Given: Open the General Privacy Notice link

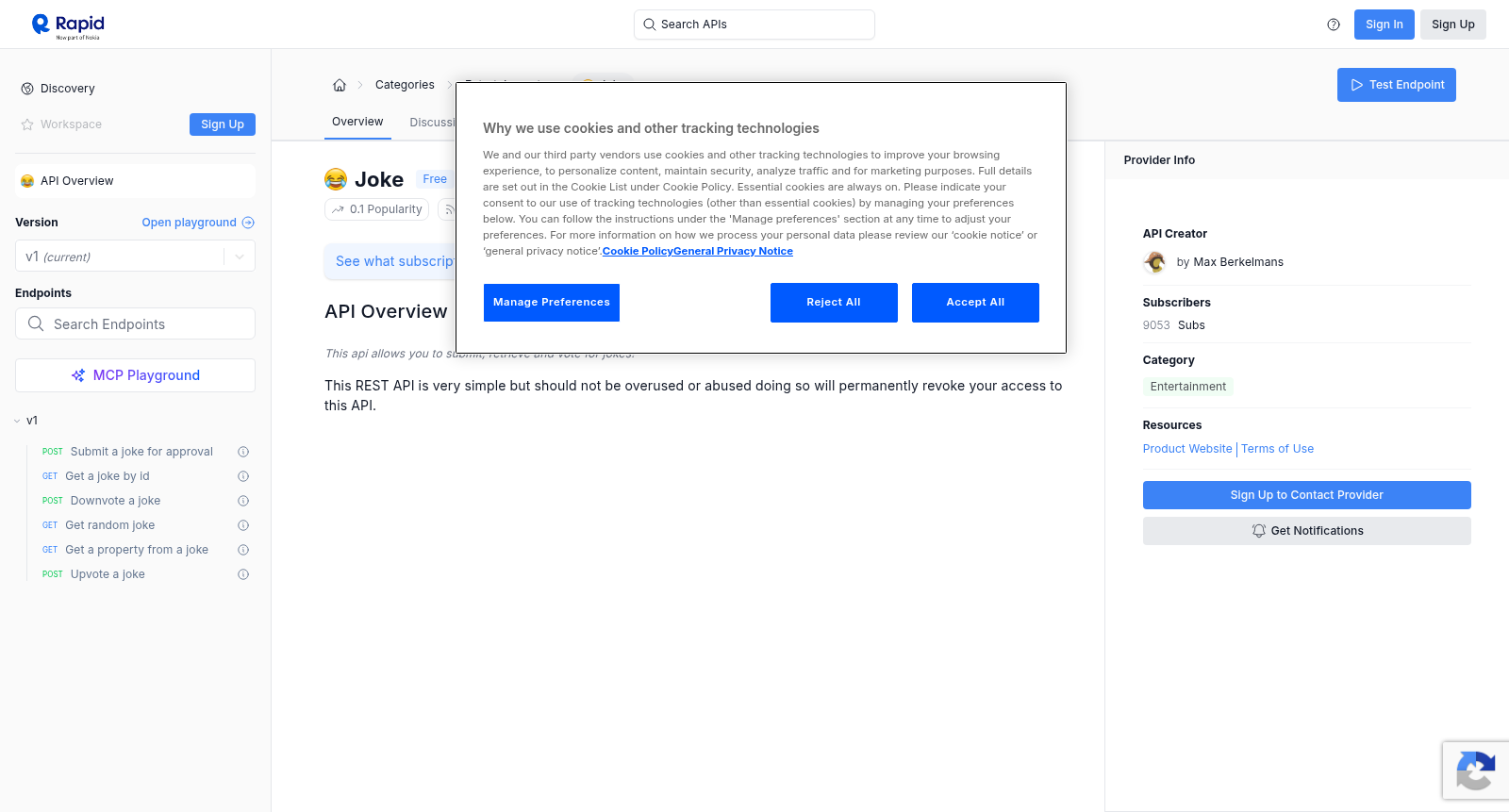Looking at the screenshot, I should click(733, 251).
